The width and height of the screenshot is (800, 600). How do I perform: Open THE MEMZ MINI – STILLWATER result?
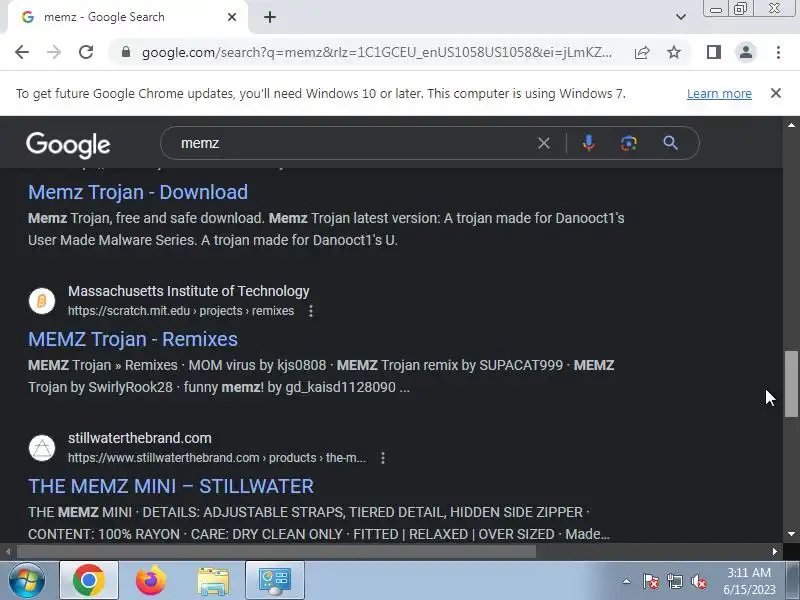(171, 486)
